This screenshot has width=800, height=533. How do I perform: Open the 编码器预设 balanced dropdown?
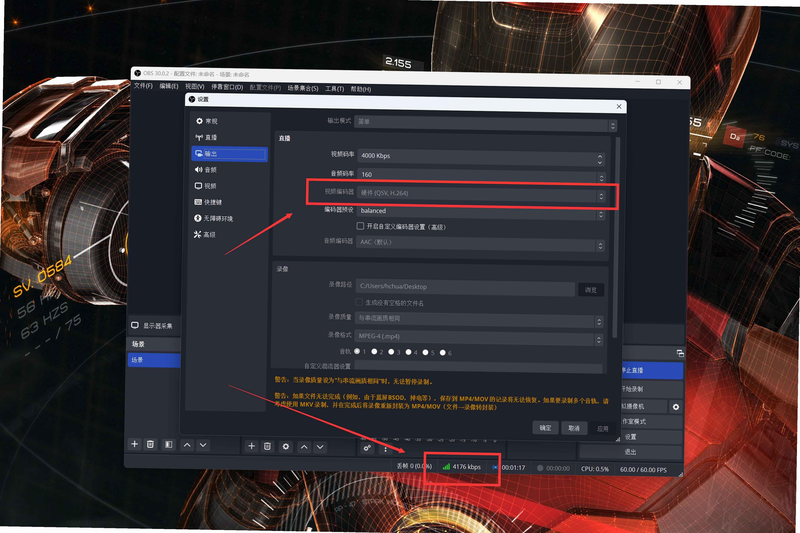pos(481,212)
